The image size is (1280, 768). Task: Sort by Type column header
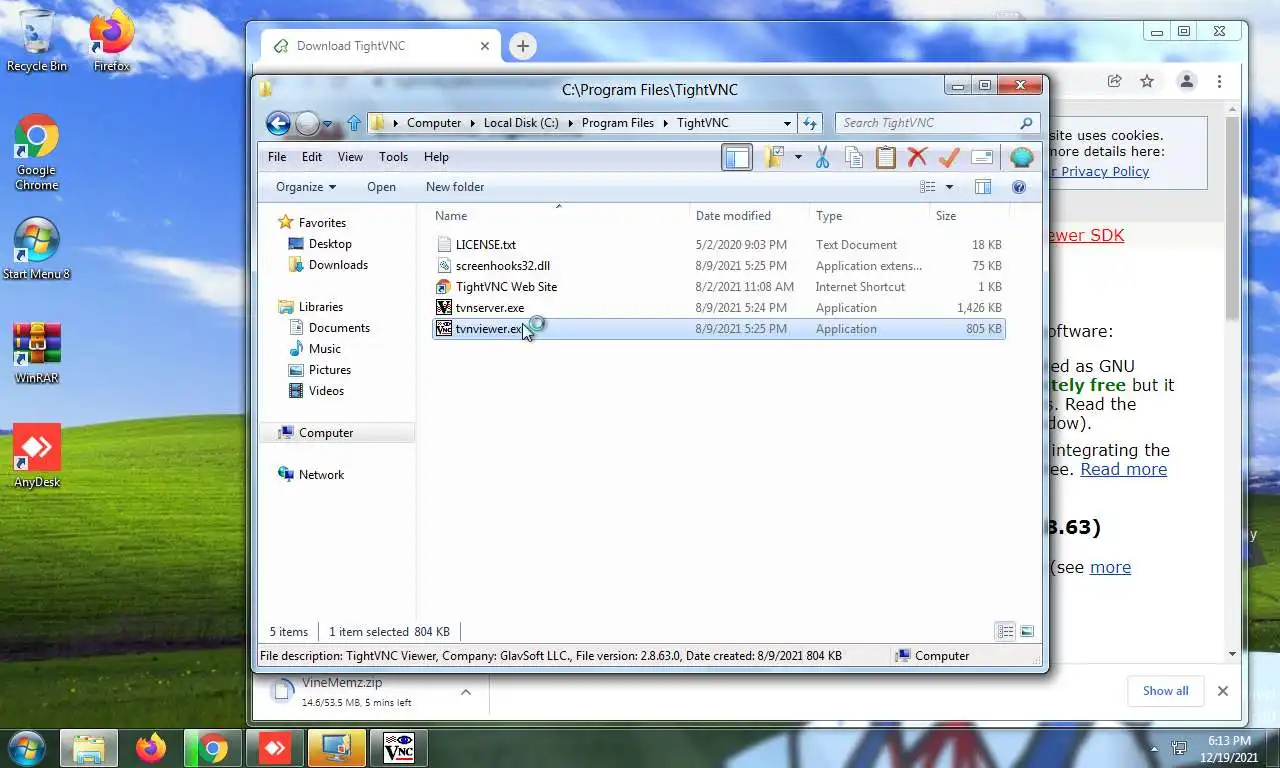point(869,216)
